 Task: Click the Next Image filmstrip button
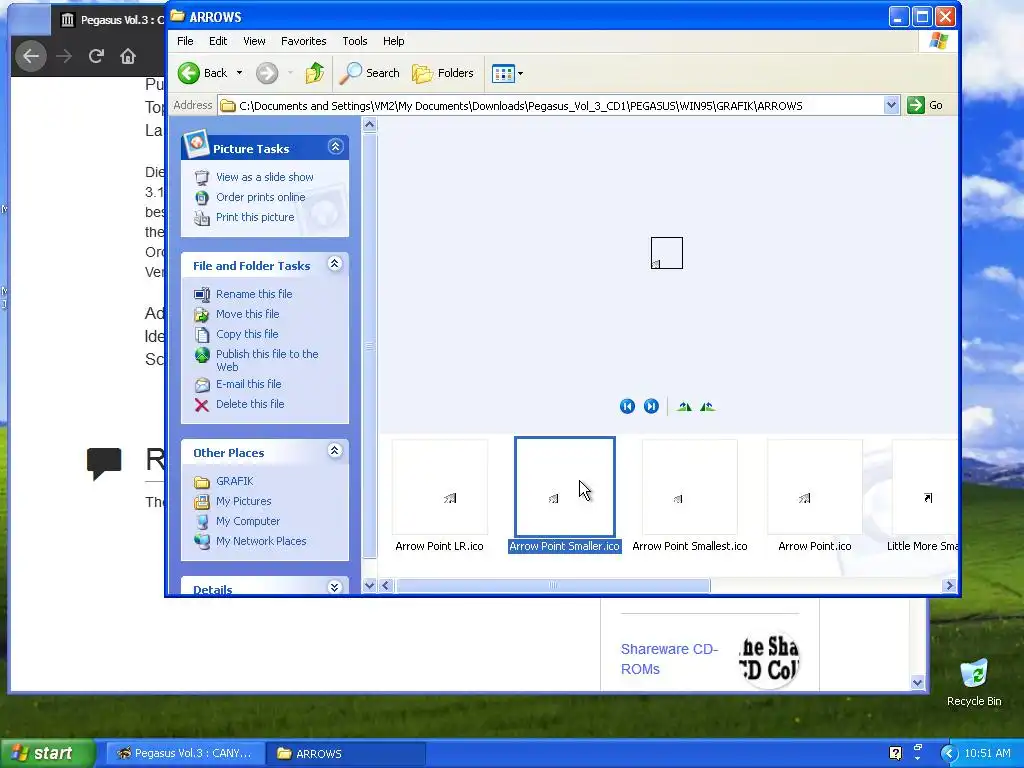pyautogui.click(x=651, y=406)
